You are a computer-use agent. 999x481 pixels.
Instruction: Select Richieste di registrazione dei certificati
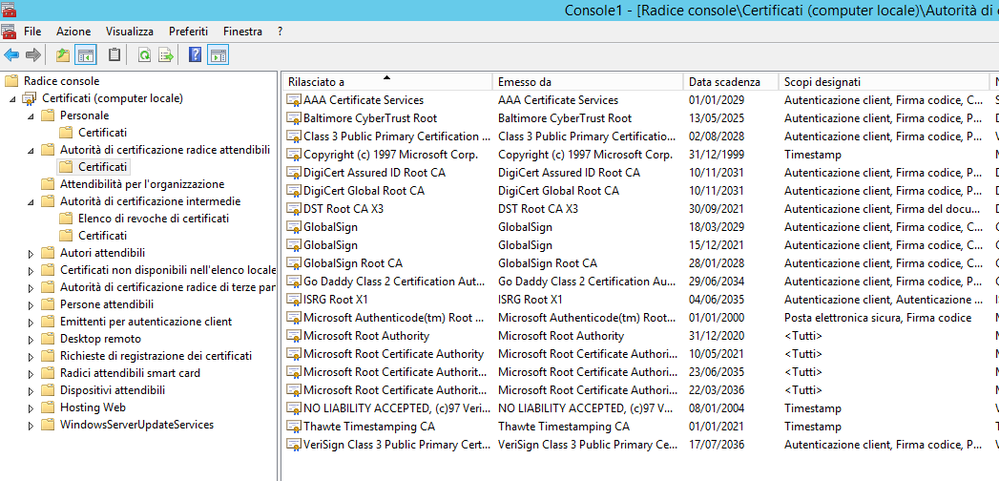[156, 356]
